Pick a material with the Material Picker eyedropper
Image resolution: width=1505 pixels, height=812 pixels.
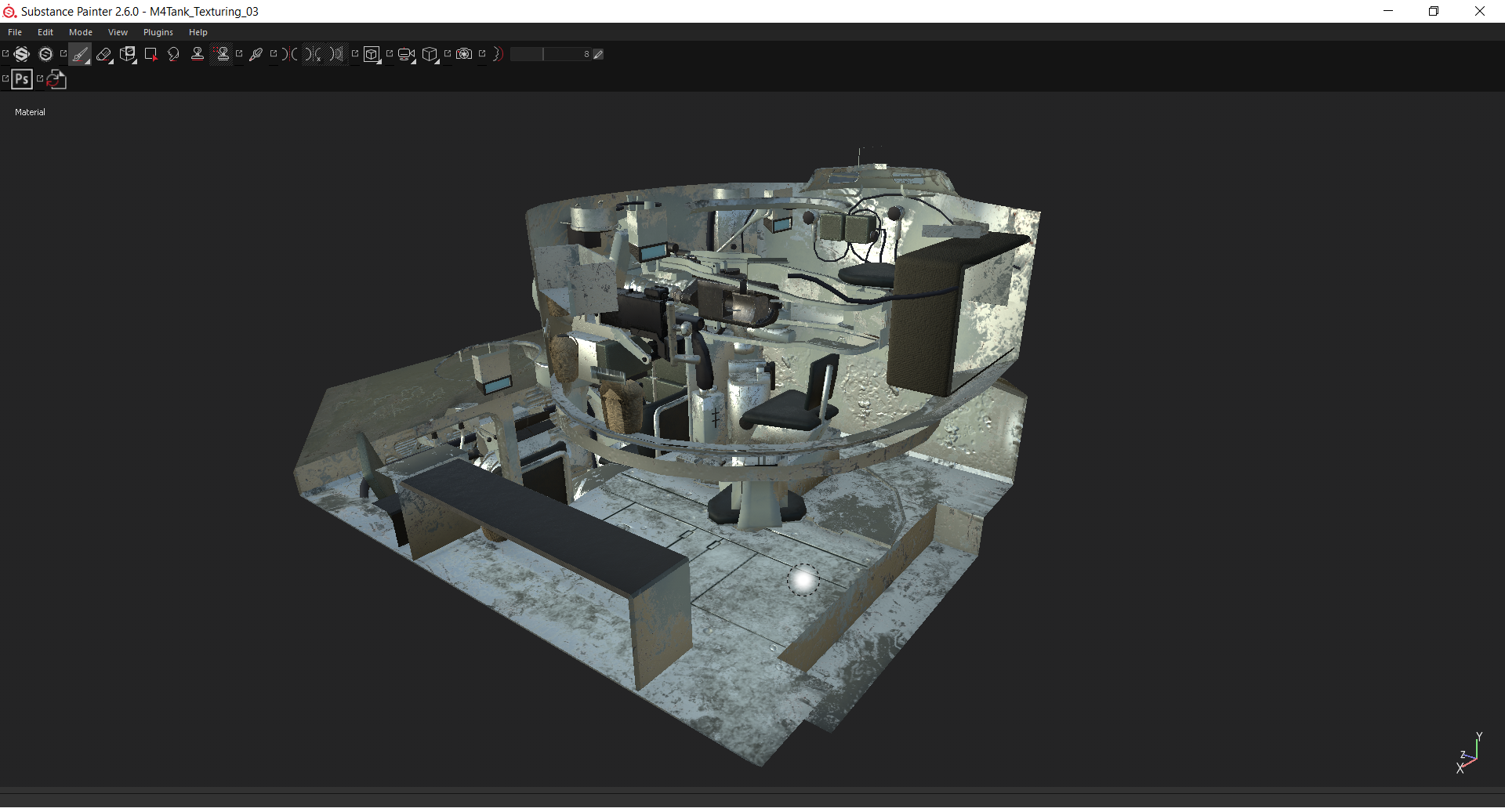[x=256, y=54]
